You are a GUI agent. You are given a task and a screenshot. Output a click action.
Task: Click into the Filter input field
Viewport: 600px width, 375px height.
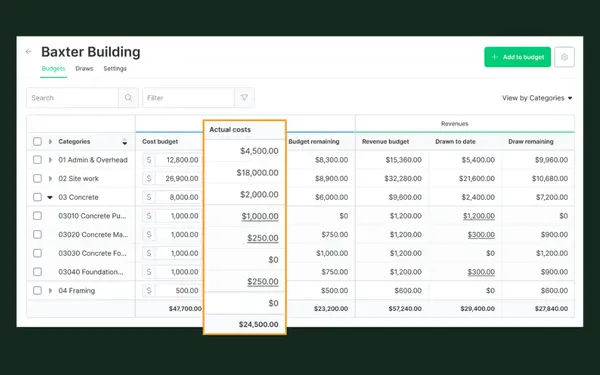188,98
